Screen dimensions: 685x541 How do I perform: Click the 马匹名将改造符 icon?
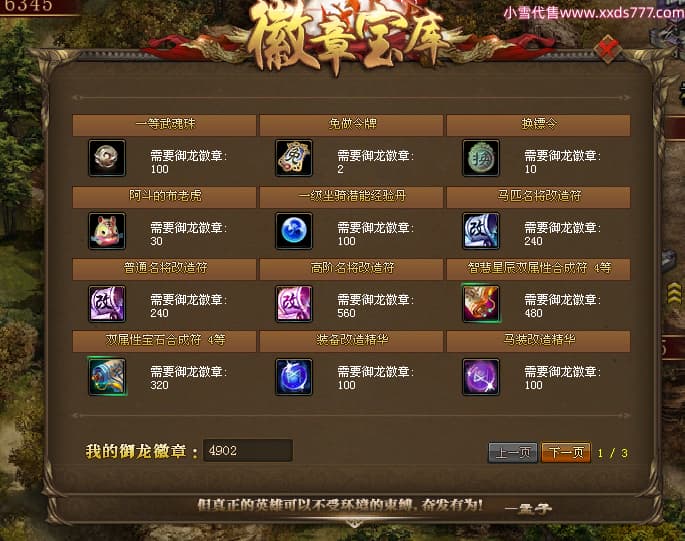click(x=481, y=231)
